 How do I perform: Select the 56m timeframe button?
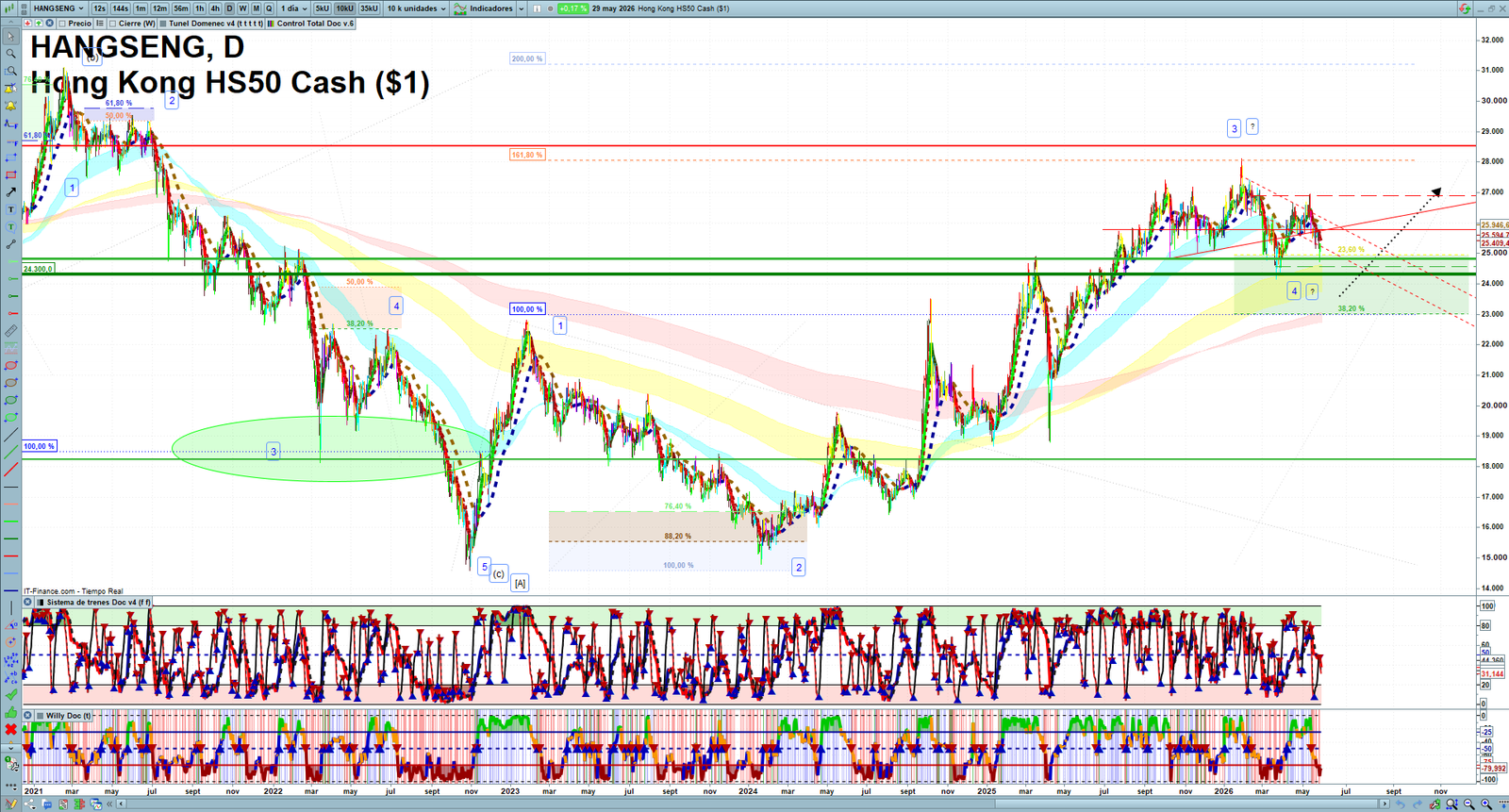180,8
